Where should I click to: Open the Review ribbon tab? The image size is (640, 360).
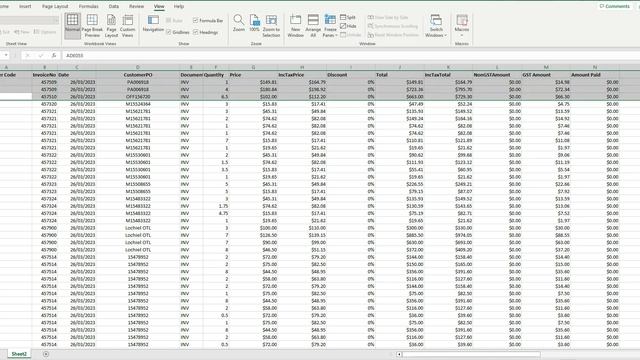tap(136, 6)
